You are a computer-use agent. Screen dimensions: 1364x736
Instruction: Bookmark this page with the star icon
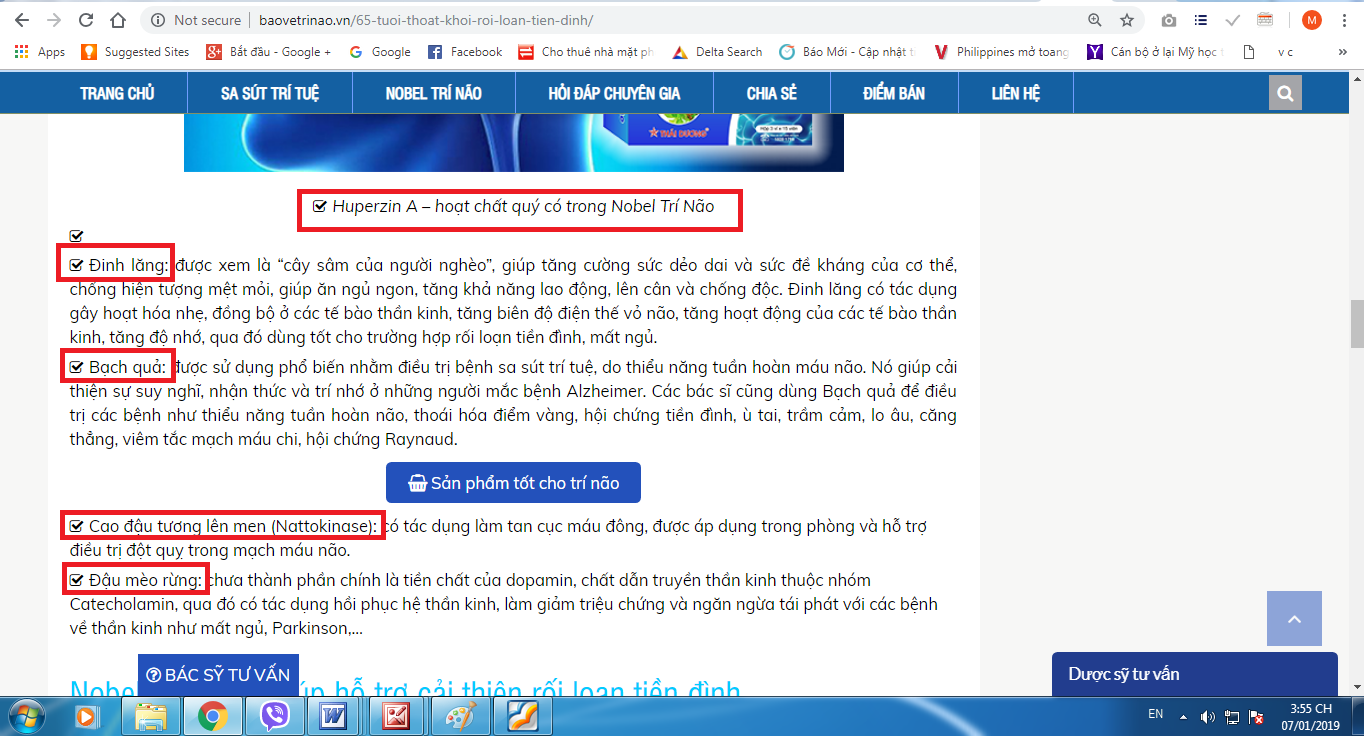[1127, 20]
